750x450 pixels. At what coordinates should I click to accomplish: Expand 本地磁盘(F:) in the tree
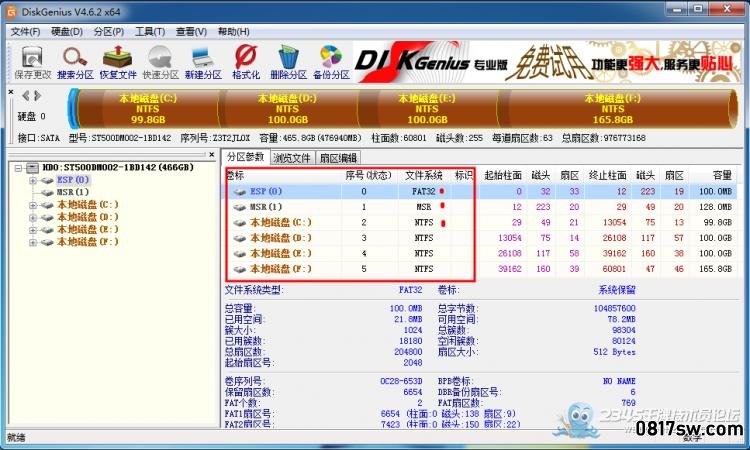tap(33, 242)
